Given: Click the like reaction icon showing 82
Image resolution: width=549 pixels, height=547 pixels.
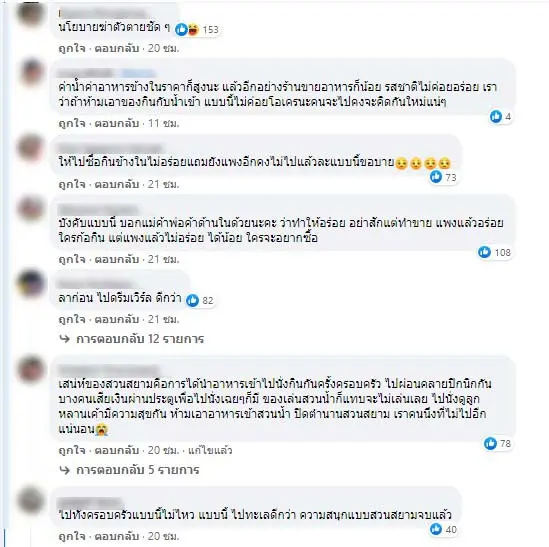Looking at the screenshot, I should click(192, 300).
